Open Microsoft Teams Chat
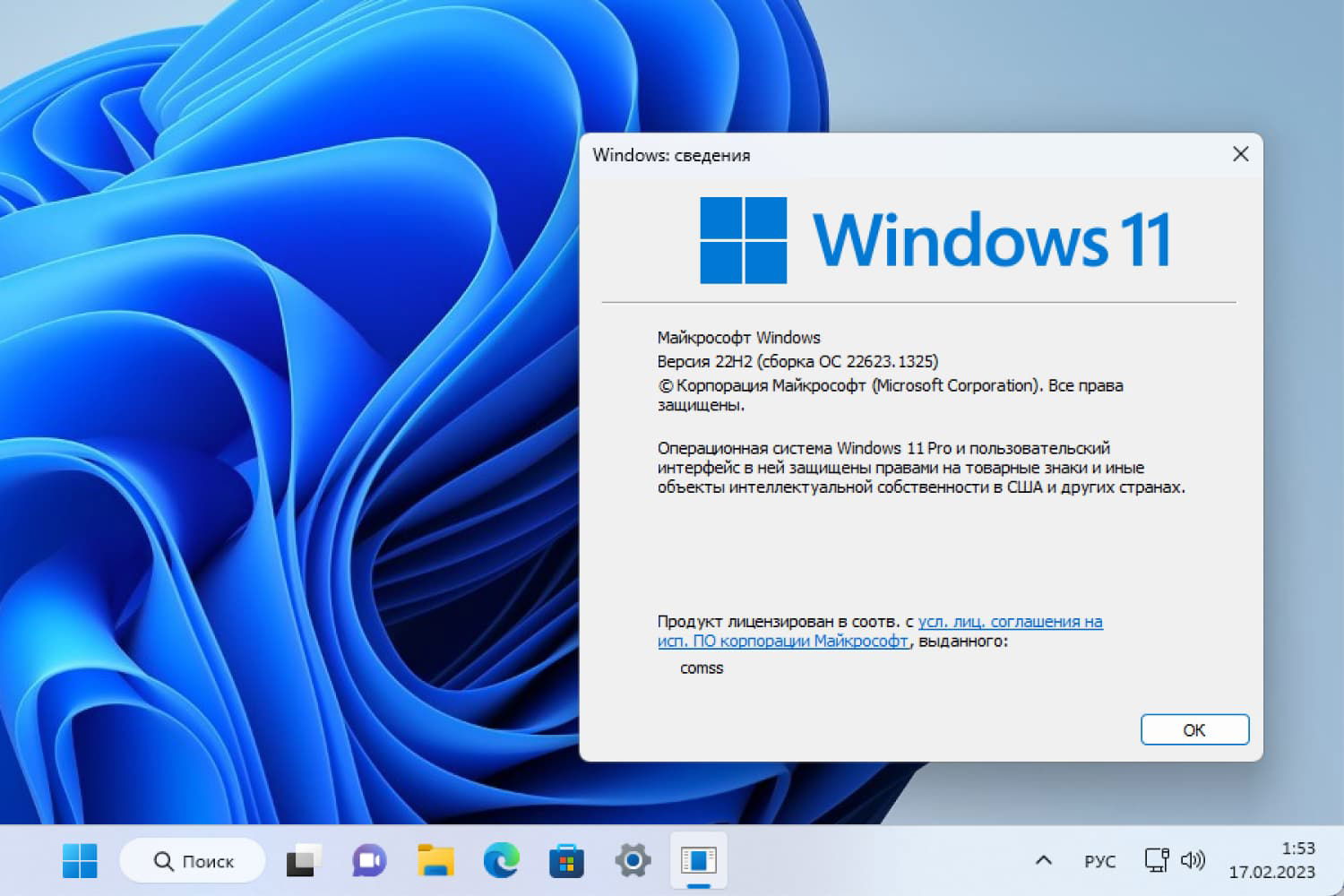The height and width of the screenshot is (896, 1344). point(367,860)
